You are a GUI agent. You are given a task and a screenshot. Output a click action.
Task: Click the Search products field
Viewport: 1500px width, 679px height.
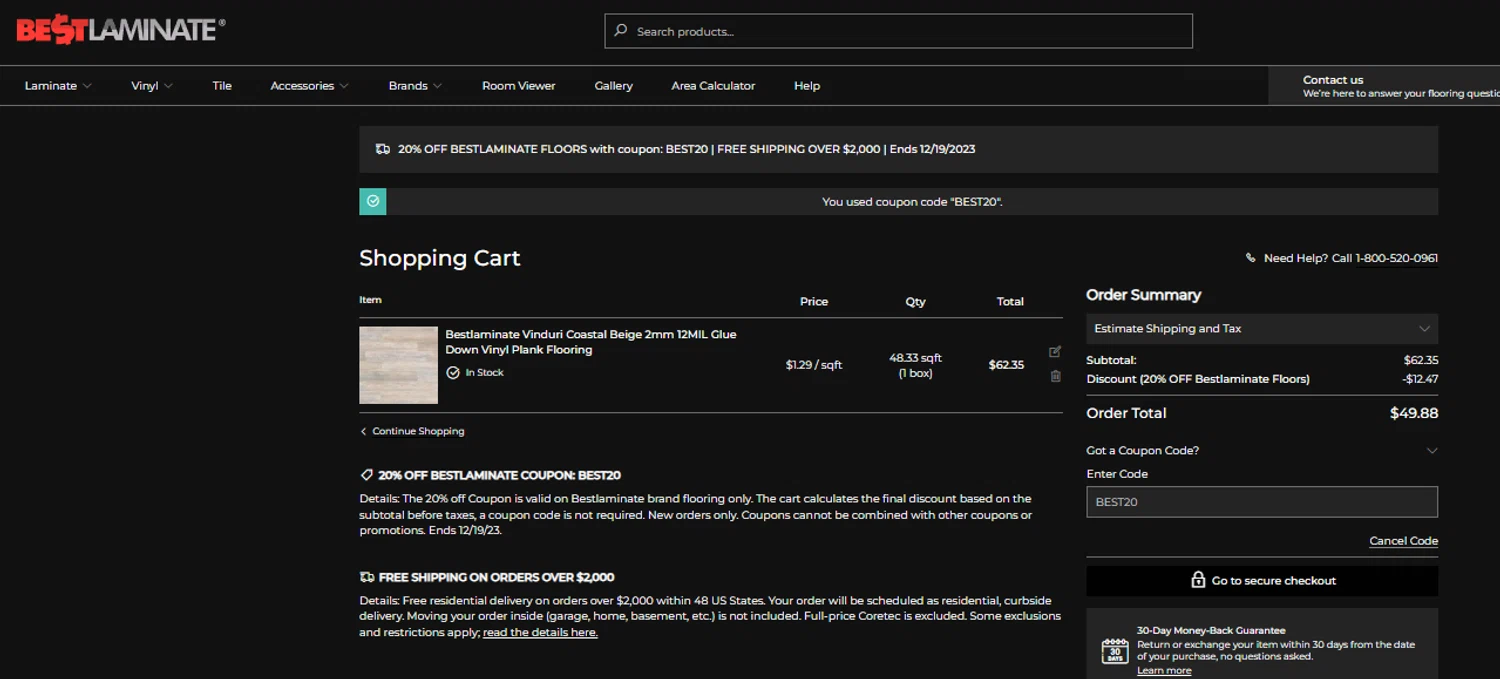898,31
